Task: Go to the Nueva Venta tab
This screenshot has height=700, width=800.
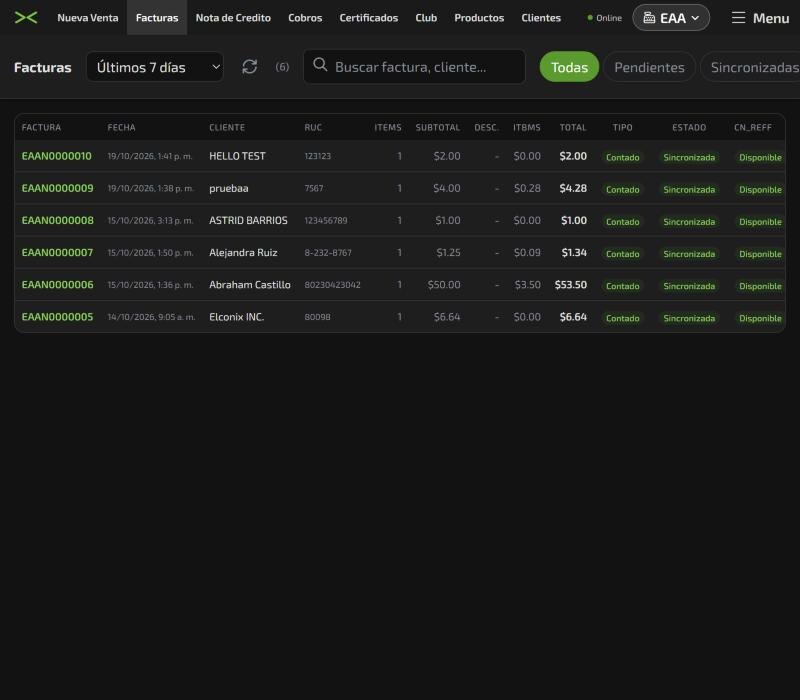Action: click(x=88, y=18)
